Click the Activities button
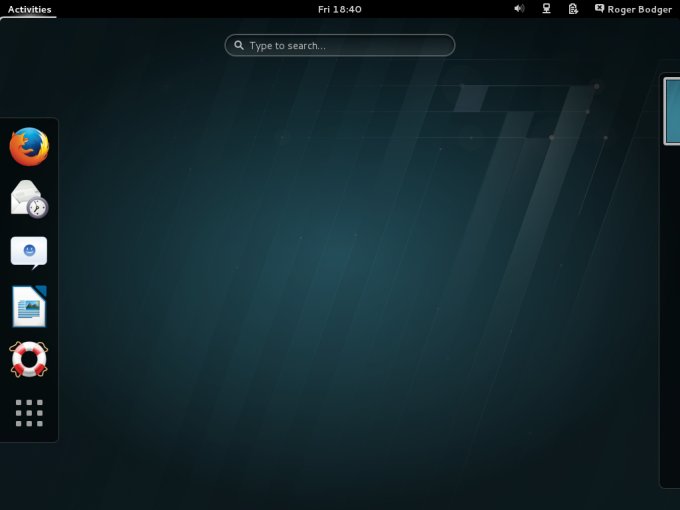The width and height of the screenshot is (680, 510). click(x=29, y=9)
